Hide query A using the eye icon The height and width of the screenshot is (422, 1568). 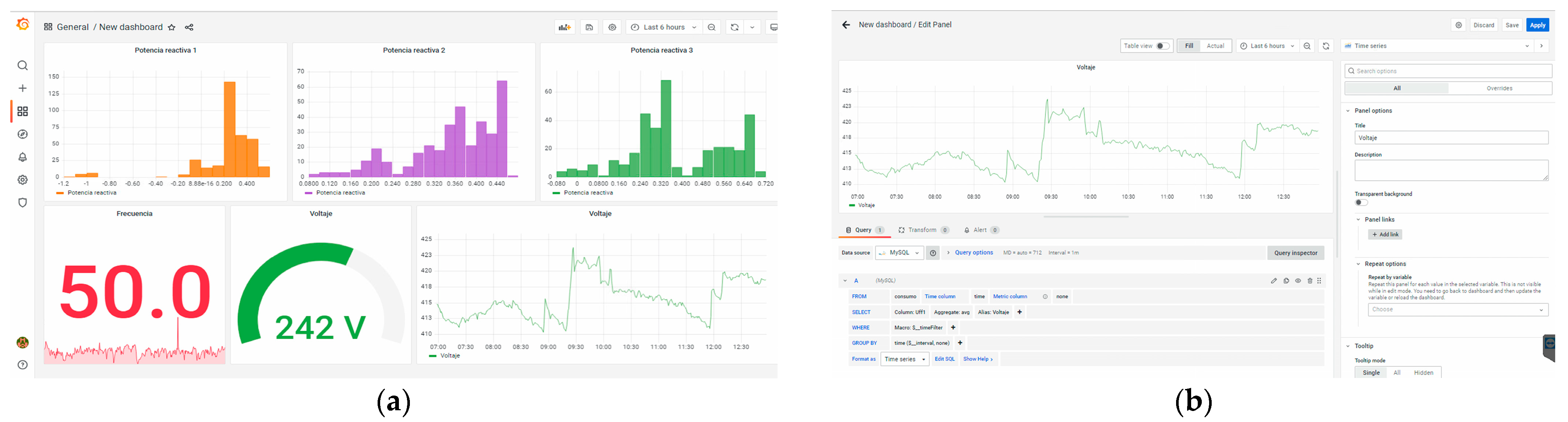[1298, 281]
